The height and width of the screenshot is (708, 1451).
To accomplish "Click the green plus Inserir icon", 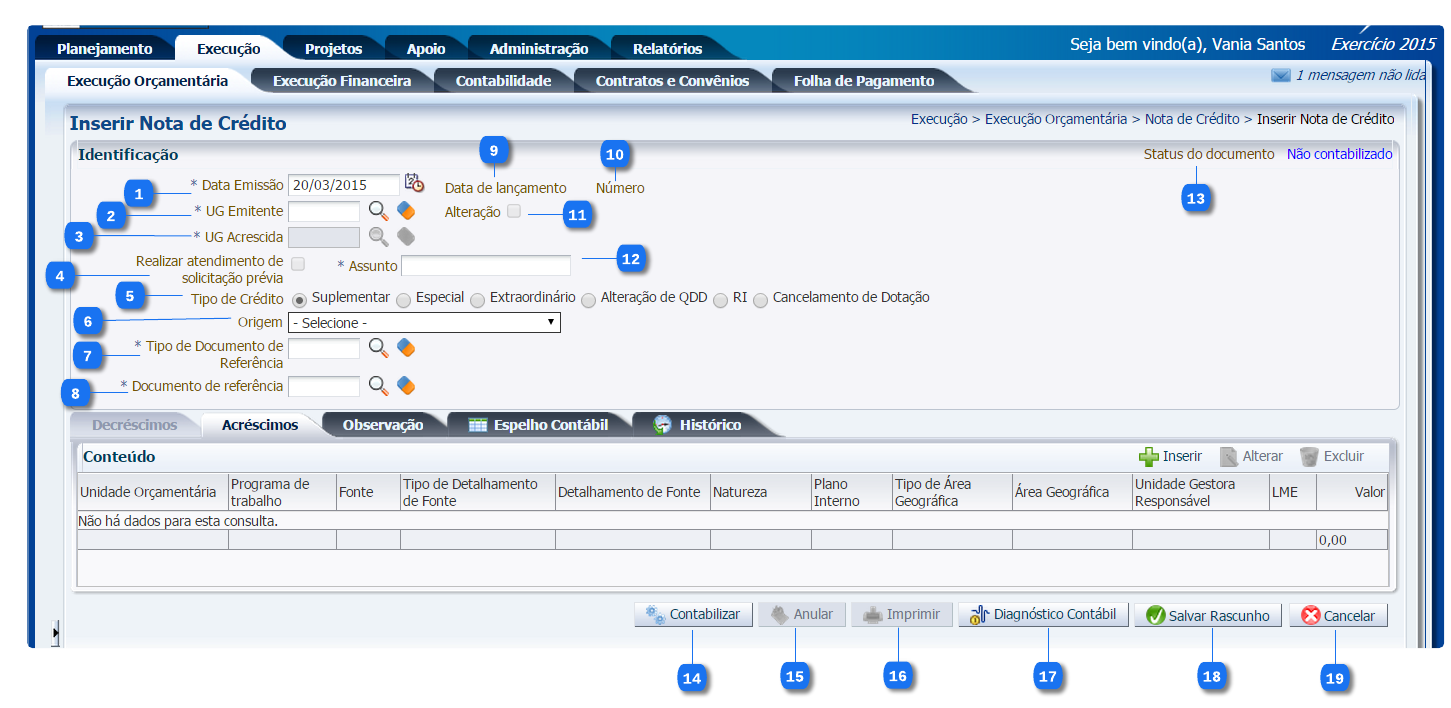I will point(1149,456).
